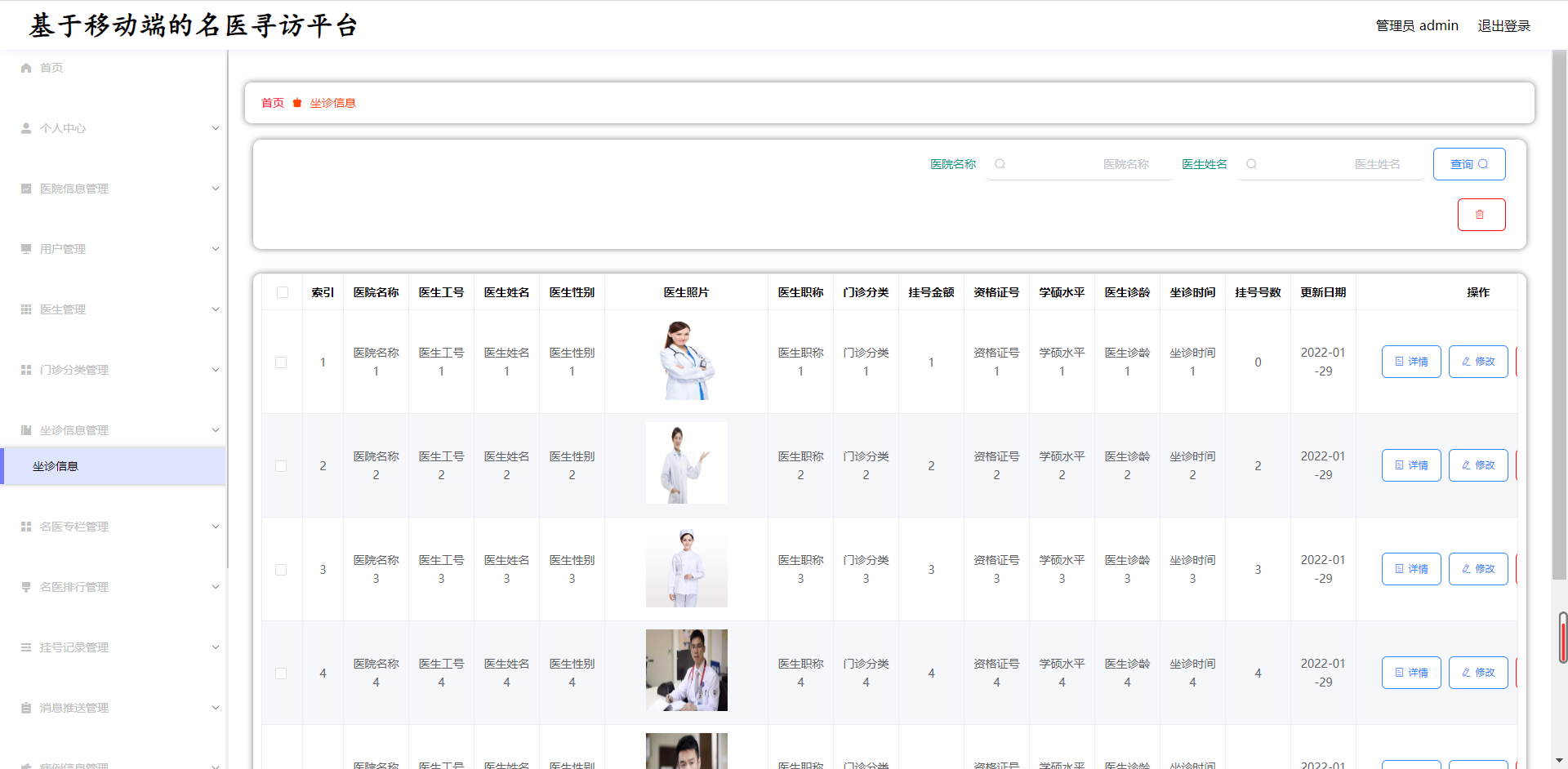Click the 名医专栏管理 sidebar icon
Image resolution: width=1568 pixels, height=769 pixels.
click(x=26, y=527)
